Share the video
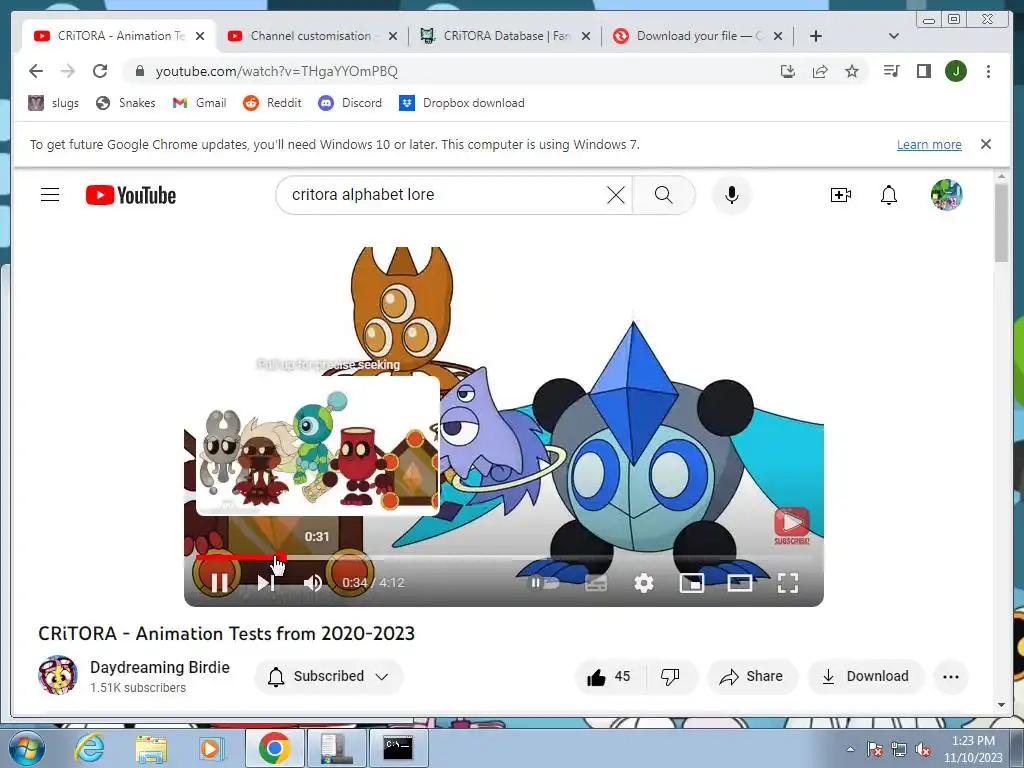 pos(752,677)
